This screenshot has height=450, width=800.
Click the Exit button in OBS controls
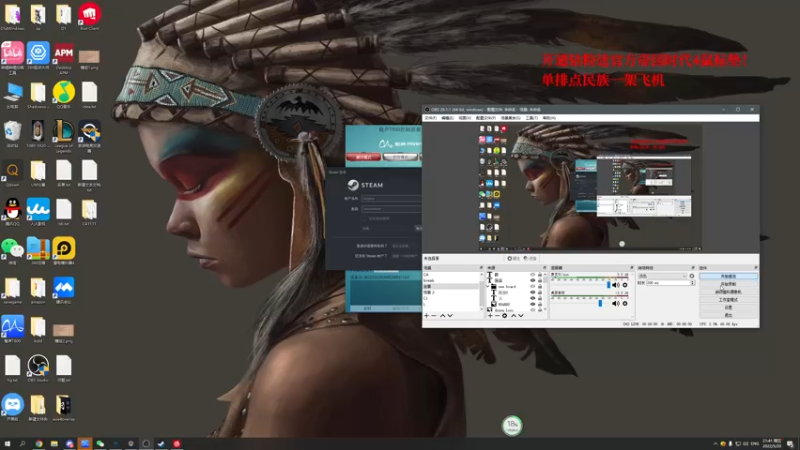pos(728,315)
